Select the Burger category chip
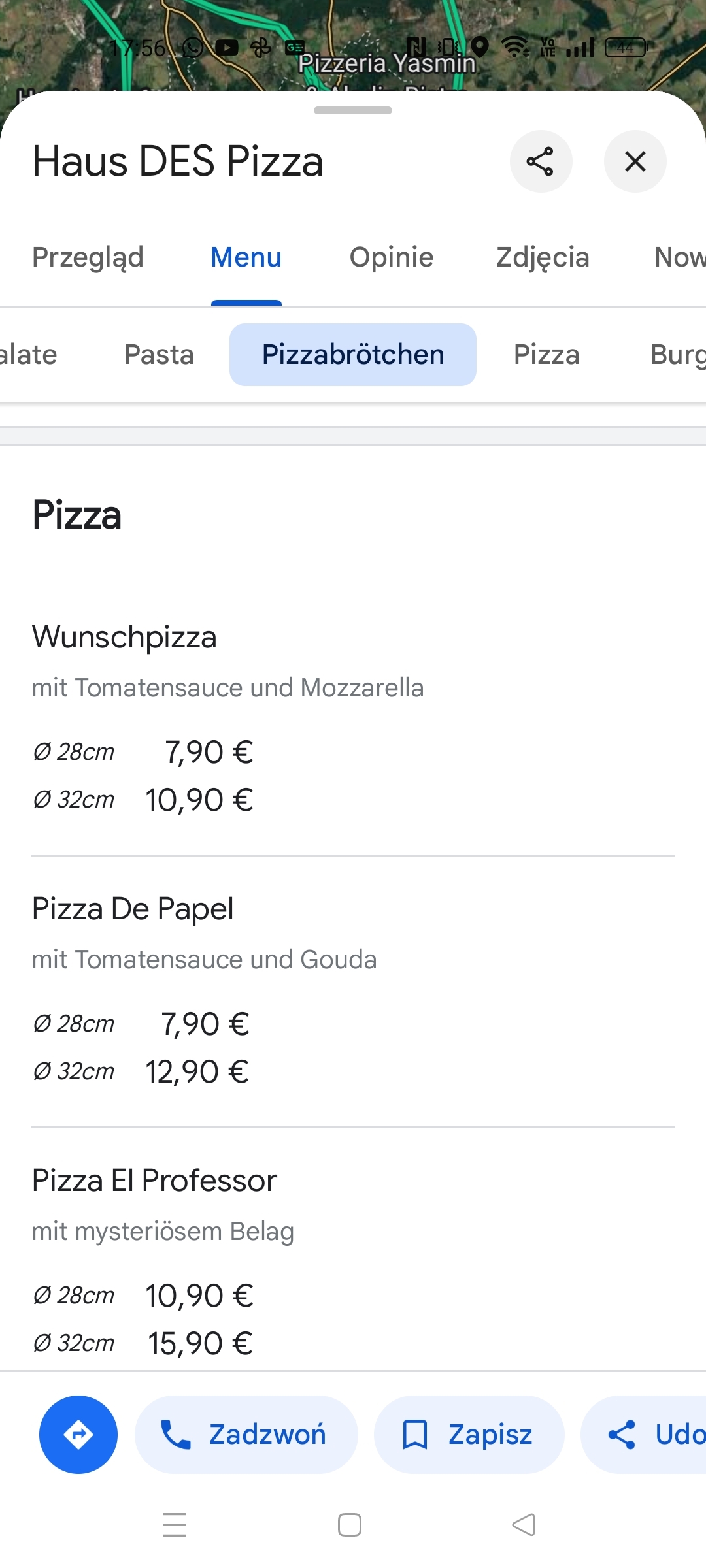706x1568 pixels. click(677, 355)
